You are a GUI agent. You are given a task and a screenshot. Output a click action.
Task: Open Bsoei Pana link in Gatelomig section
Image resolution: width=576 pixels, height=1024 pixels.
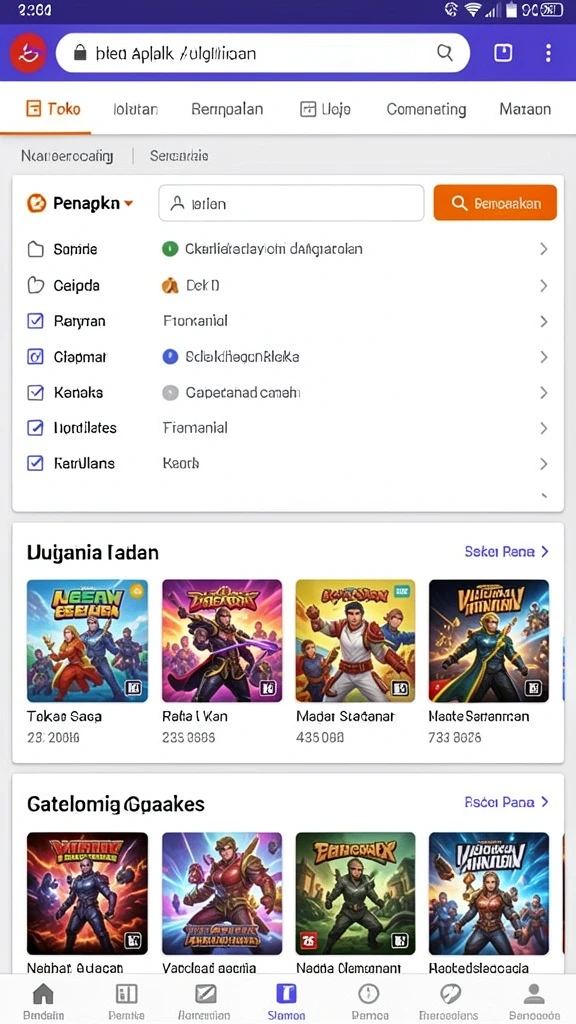pos(507,802)
